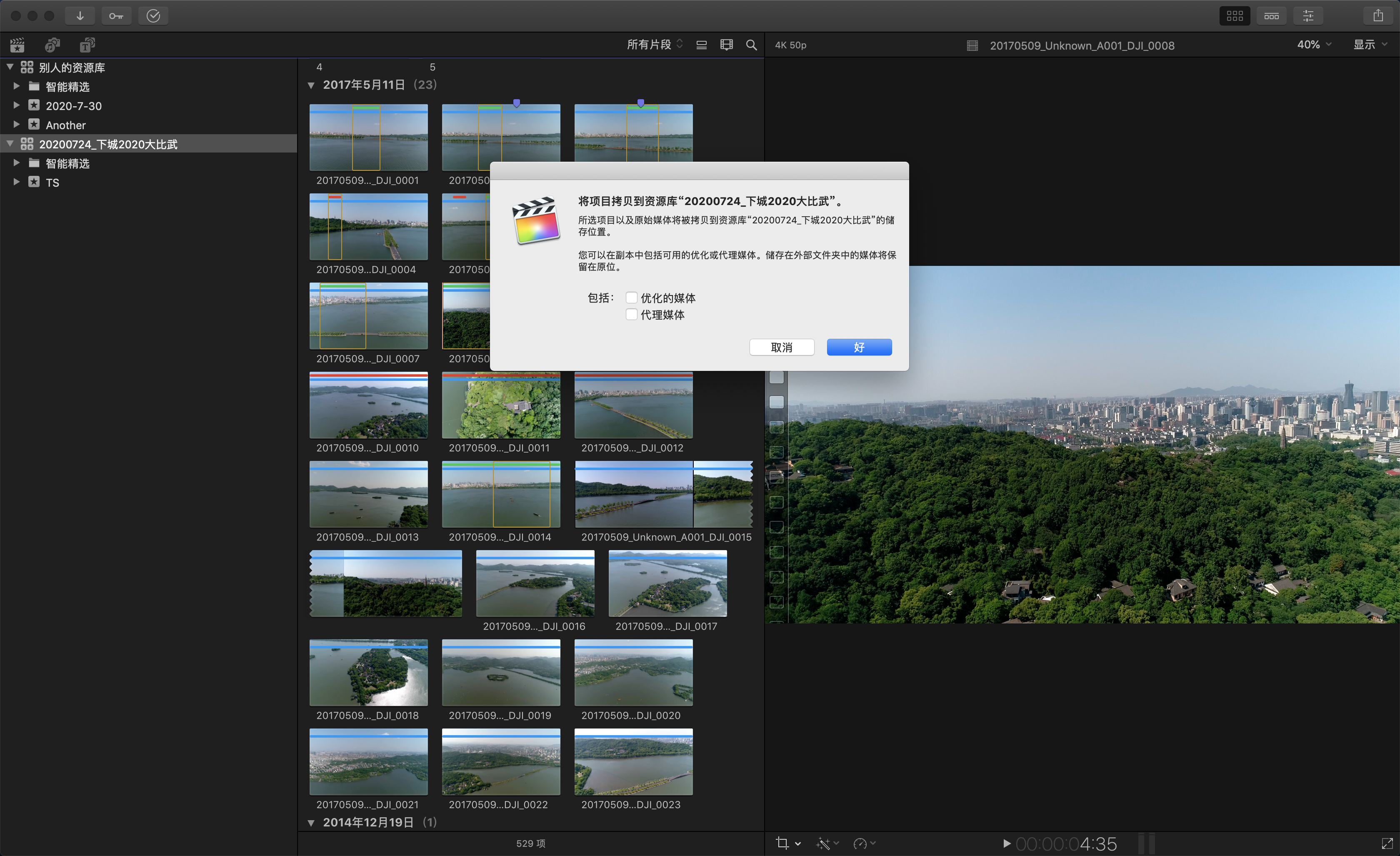Select clip thumbnail DJI_0018
1400x856 pixels.
[x=368, y=672]
